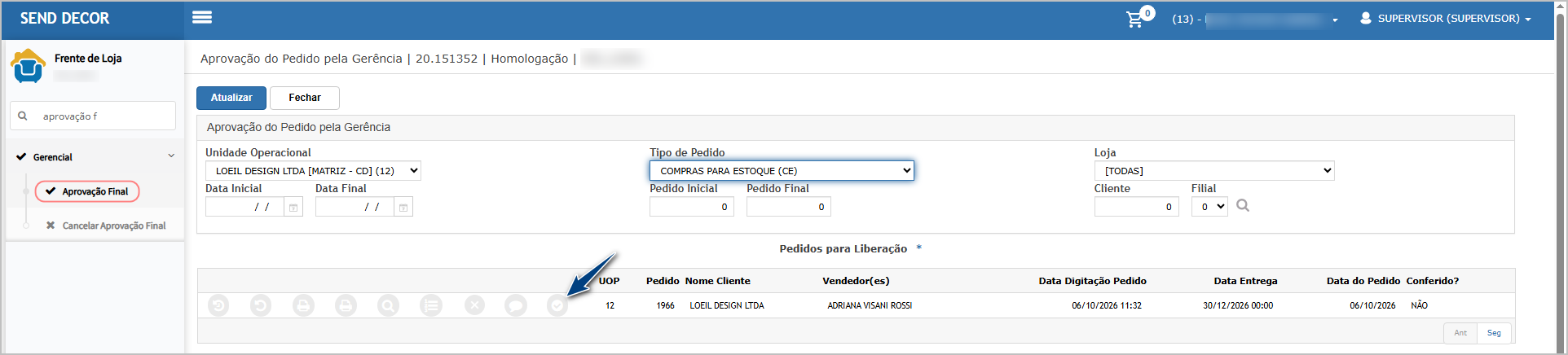Click the Seg pagination button

click(1494, 333)
